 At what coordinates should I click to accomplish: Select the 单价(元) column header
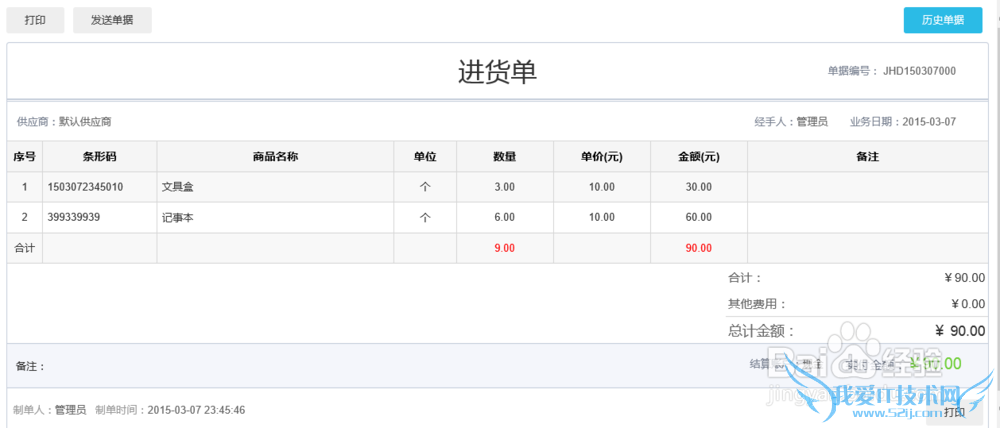[x=601, y=157]
